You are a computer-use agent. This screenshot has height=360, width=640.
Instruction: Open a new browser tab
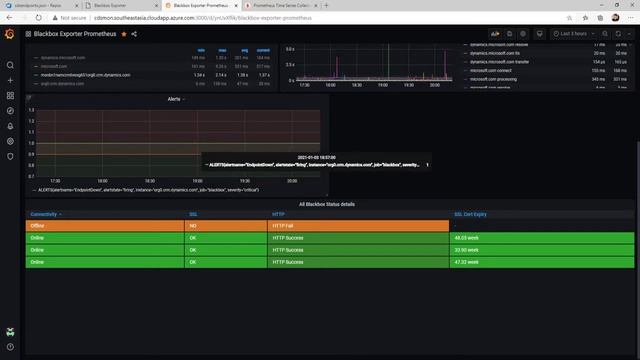[x=326, y=6]
